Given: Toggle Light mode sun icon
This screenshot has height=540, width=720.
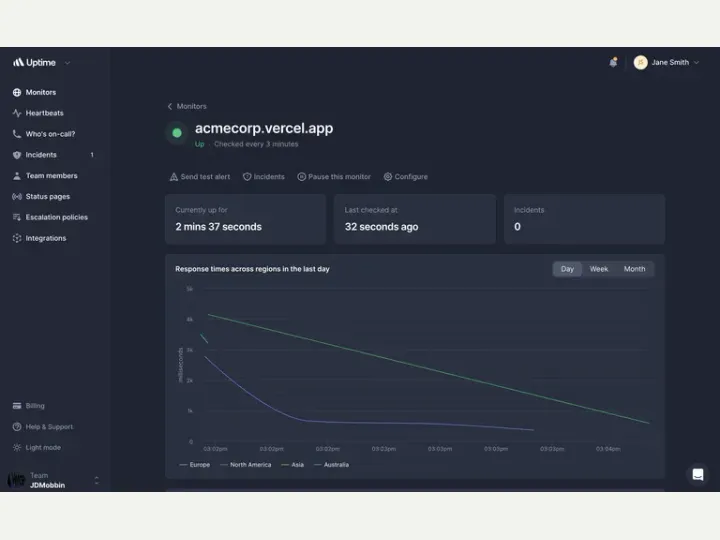Looking at the screenshot, I should [x=17, y=448].
